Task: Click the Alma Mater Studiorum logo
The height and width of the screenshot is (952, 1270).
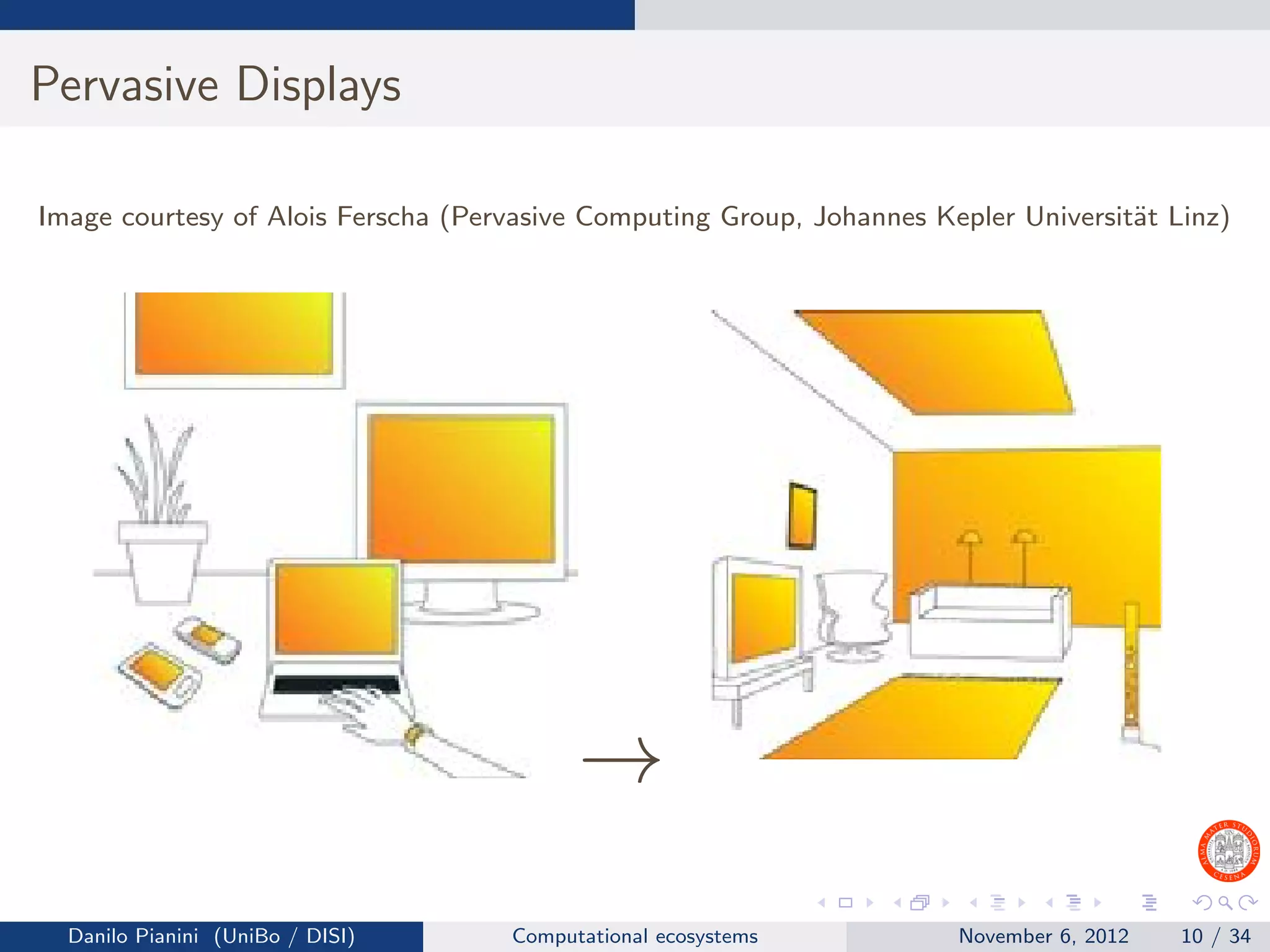Action: click(1228, 851)
